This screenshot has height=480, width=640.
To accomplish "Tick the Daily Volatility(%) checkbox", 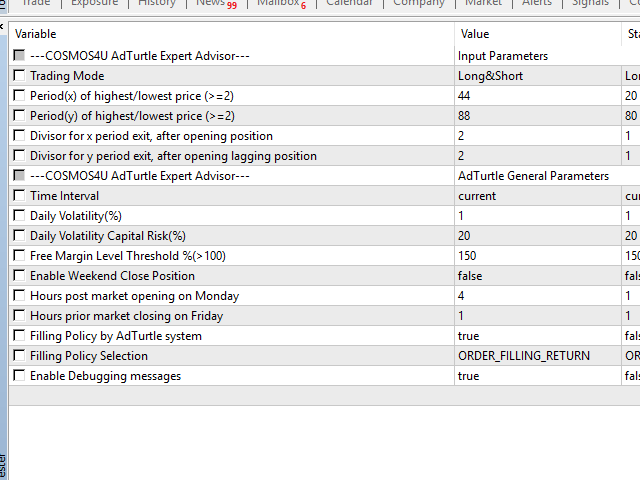I will [x=20, y=216].
